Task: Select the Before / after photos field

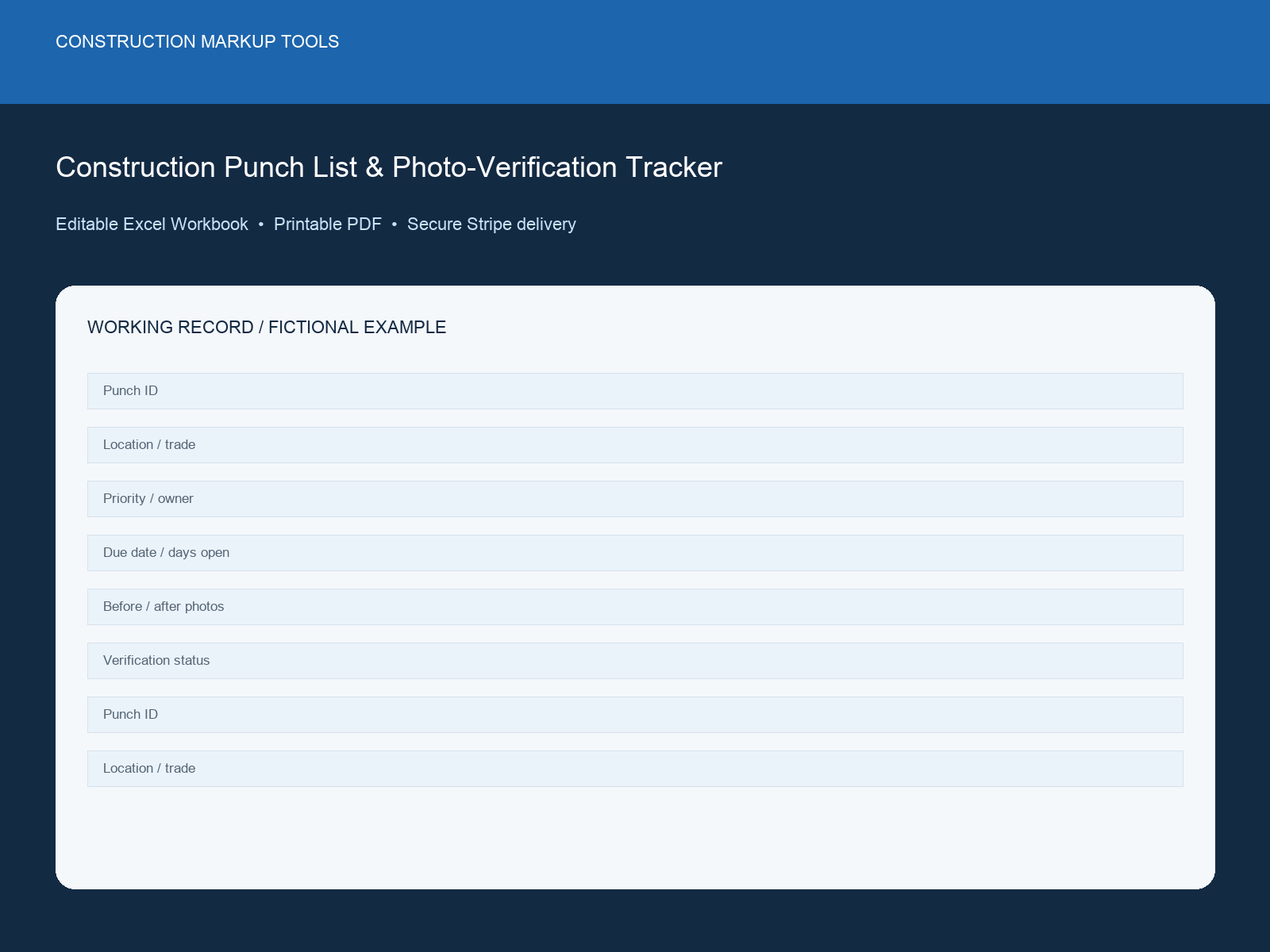Action: point(635,607)
